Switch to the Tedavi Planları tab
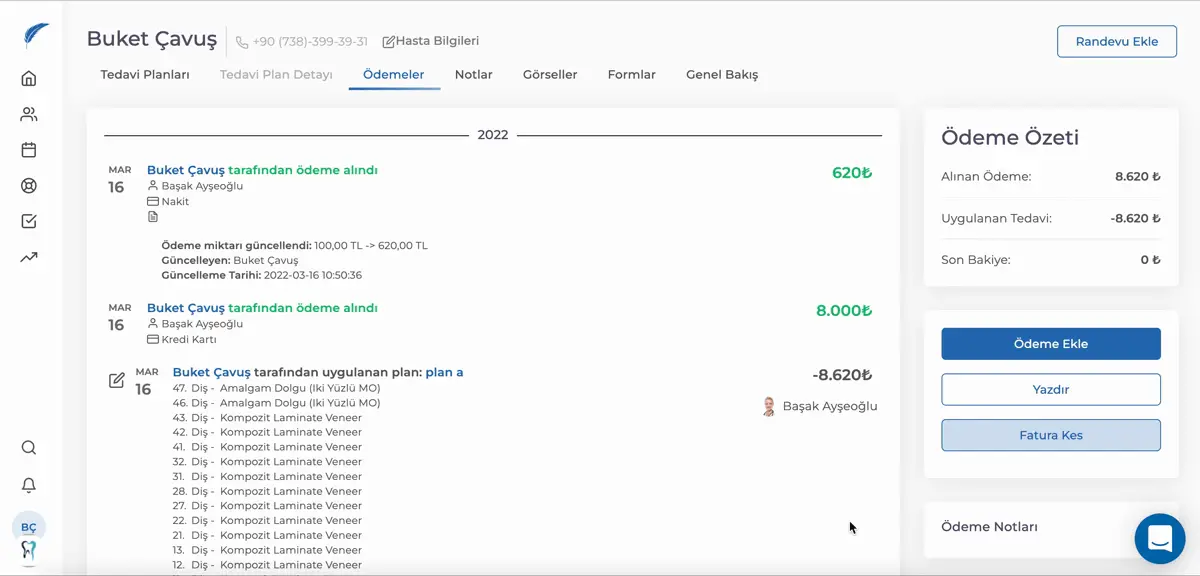The image size is (1200, 576). 145,75
